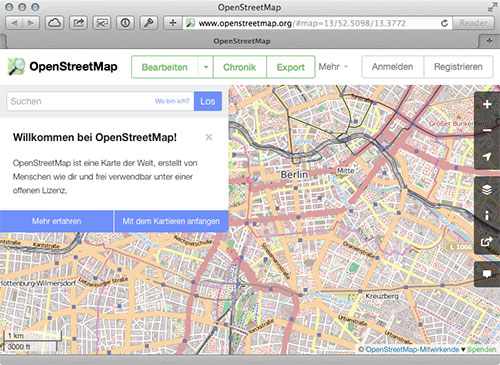Zoom out with the map minus button
The height and width of the screenshot is (365, 500).
487,130
